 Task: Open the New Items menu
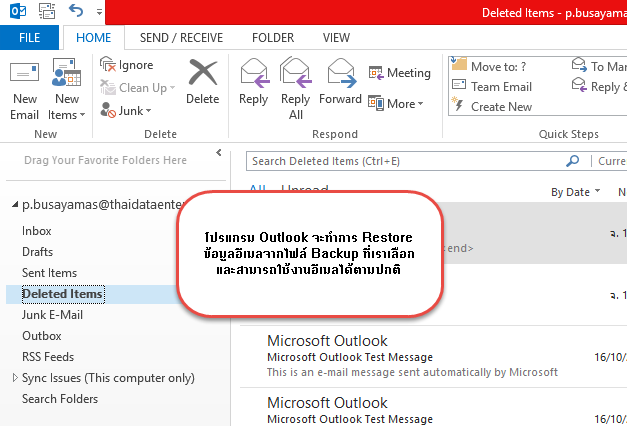pyautogui.click(x=66, y=90)
